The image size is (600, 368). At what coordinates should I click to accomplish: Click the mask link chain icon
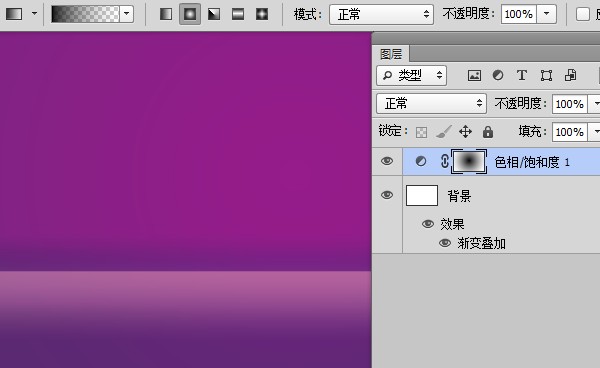pos(444,161)
